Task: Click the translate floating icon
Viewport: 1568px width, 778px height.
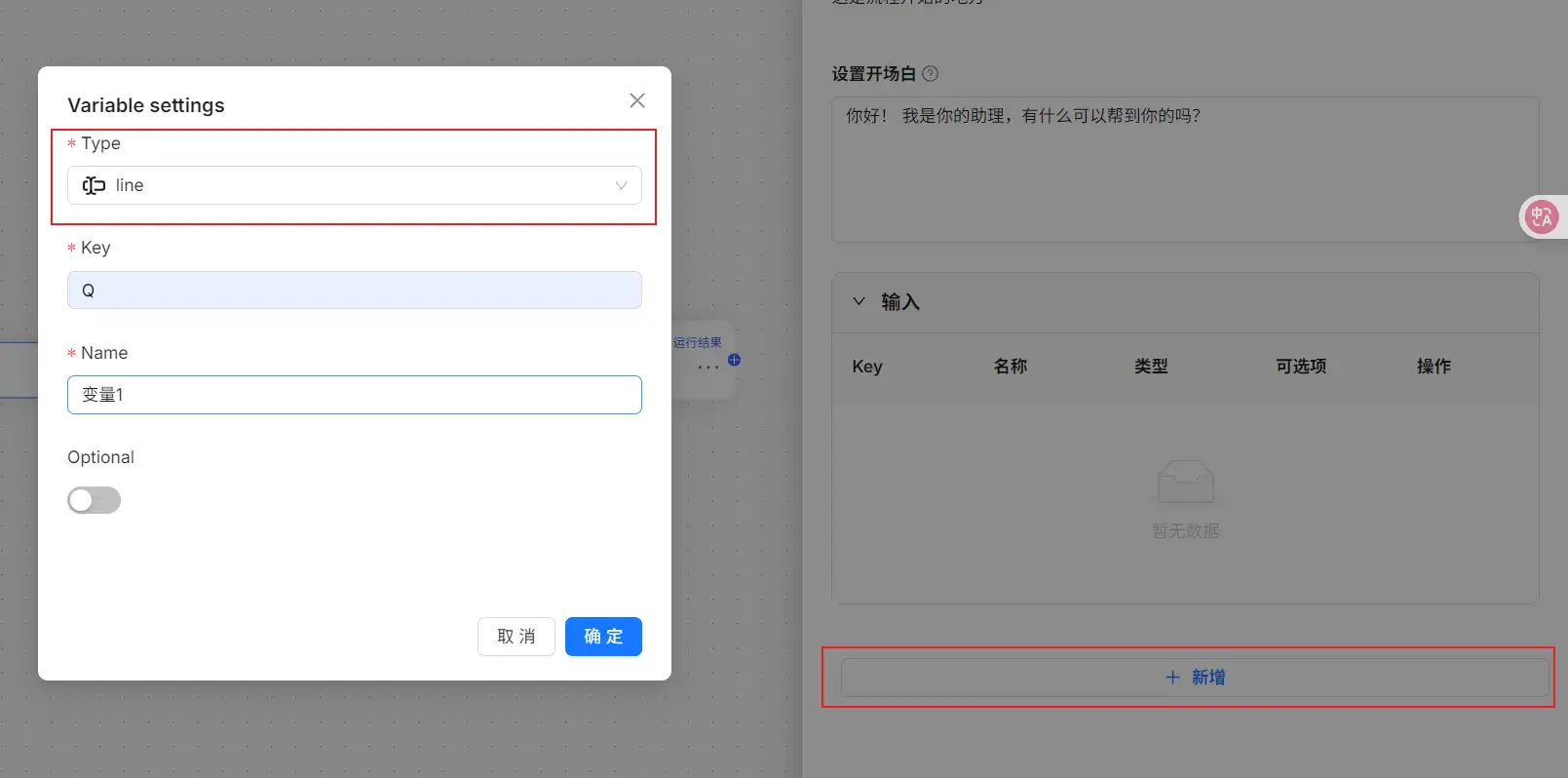Action: pyautogui.click(x=1542, y=216)
